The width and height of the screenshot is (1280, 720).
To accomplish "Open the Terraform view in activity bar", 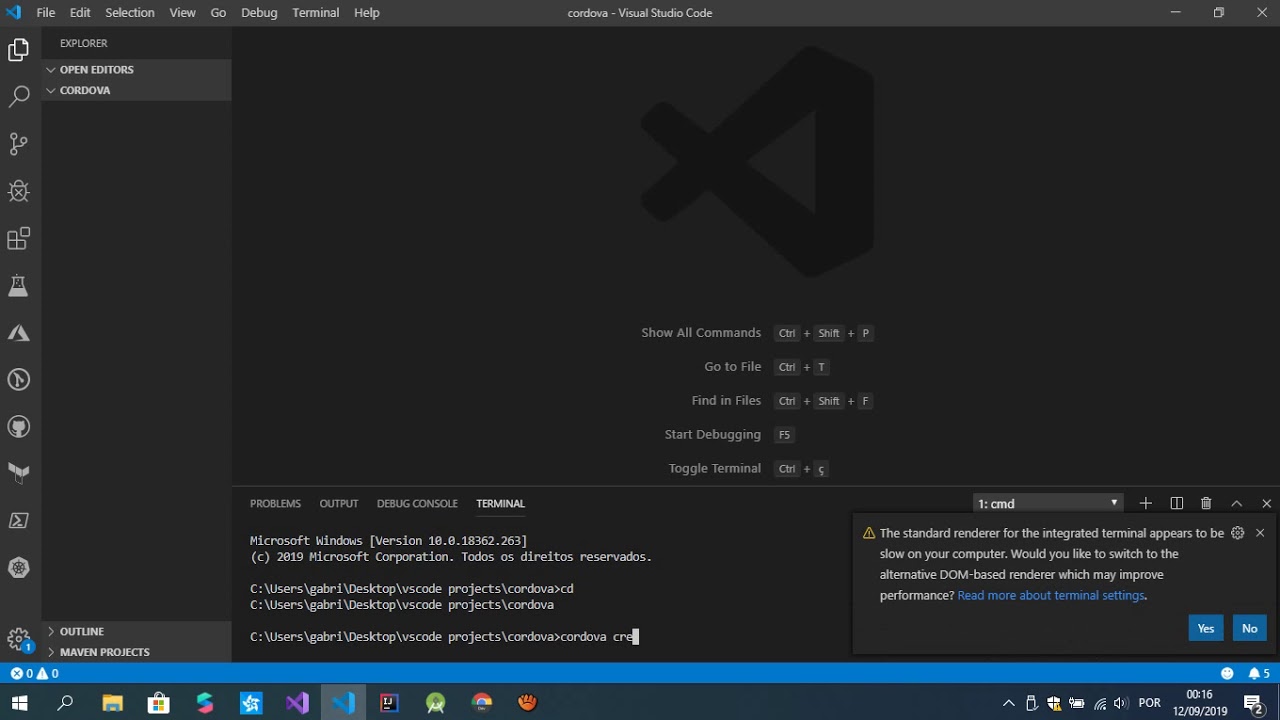I will tap(19, 474).
